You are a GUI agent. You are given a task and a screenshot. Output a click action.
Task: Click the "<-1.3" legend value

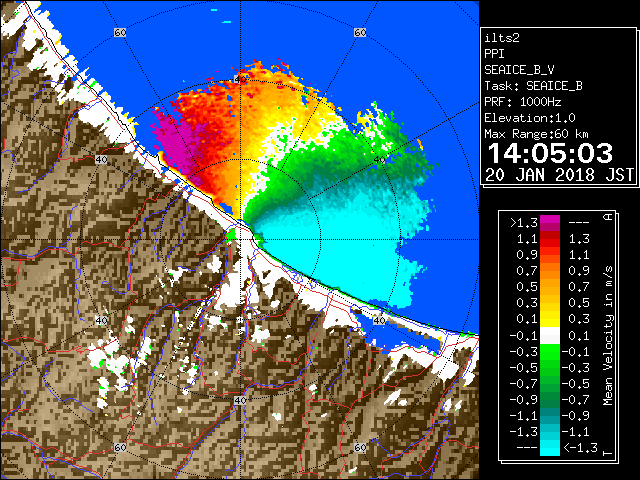(580, 448)
